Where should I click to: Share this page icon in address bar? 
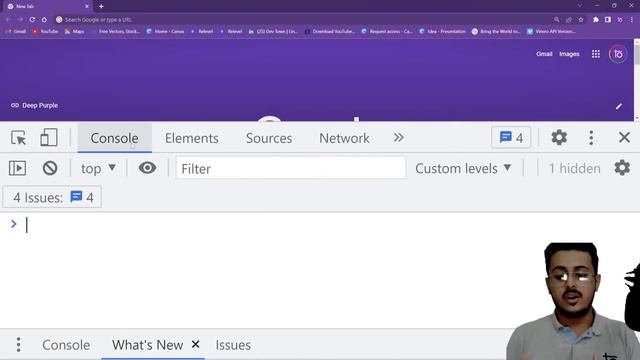(x=569, y=20)
